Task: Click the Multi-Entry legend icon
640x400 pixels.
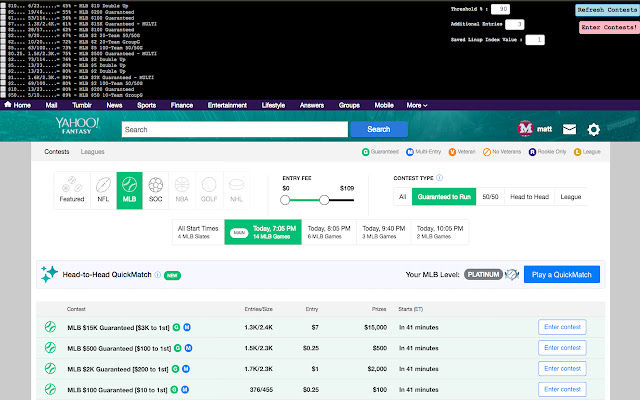Action: (x=410, y=152)
